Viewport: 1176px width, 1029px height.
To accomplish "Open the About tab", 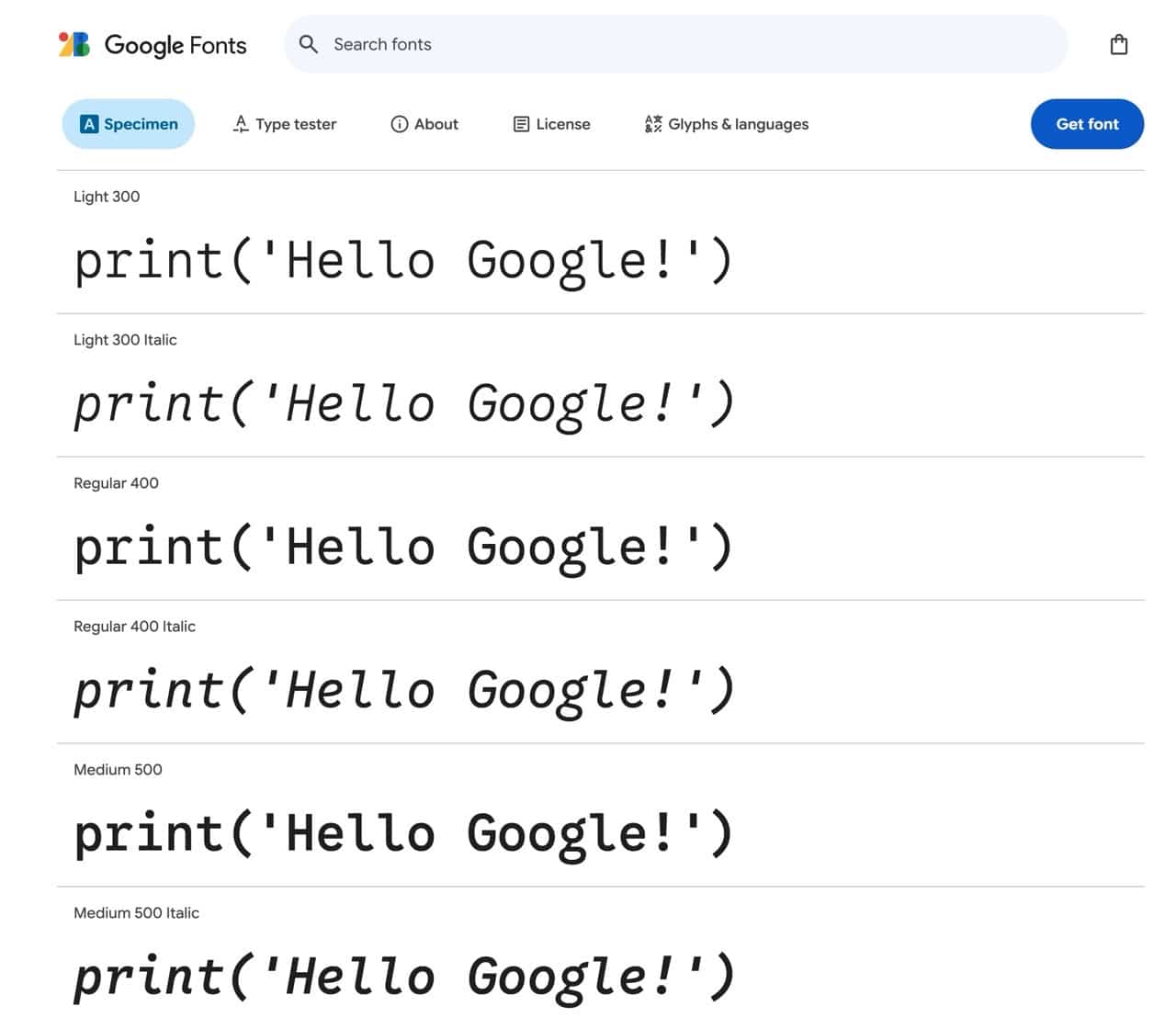I will coord(424,124).
